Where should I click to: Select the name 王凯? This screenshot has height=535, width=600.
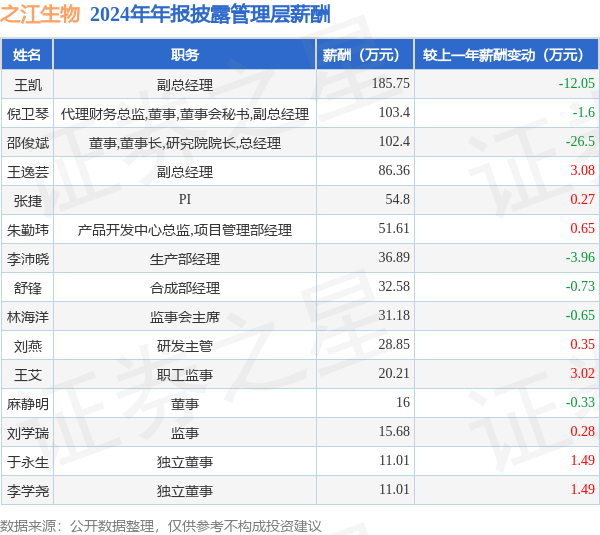click(28, 85)
